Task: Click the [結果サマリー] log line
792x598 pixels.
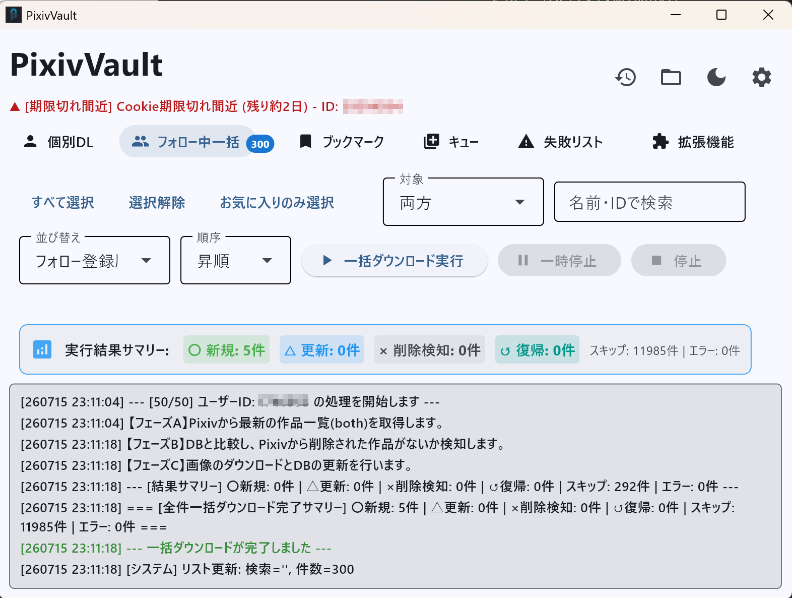Action: pos(379,486)
